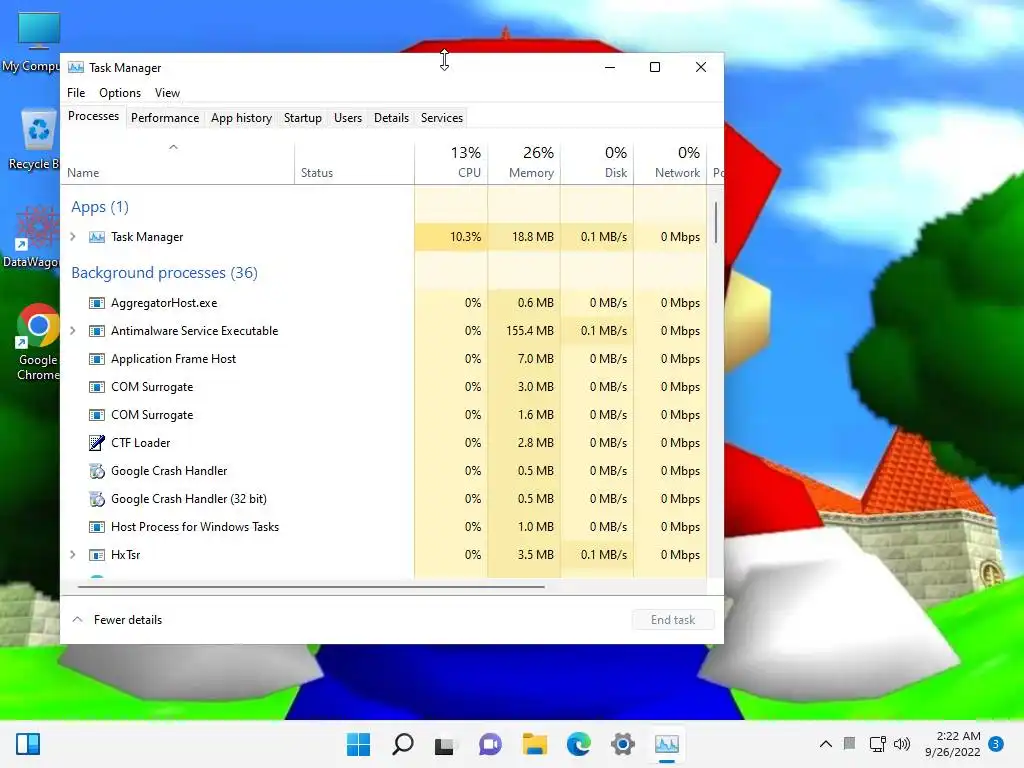
Task: Open the Windows Start menu
Action: point(358,744)
